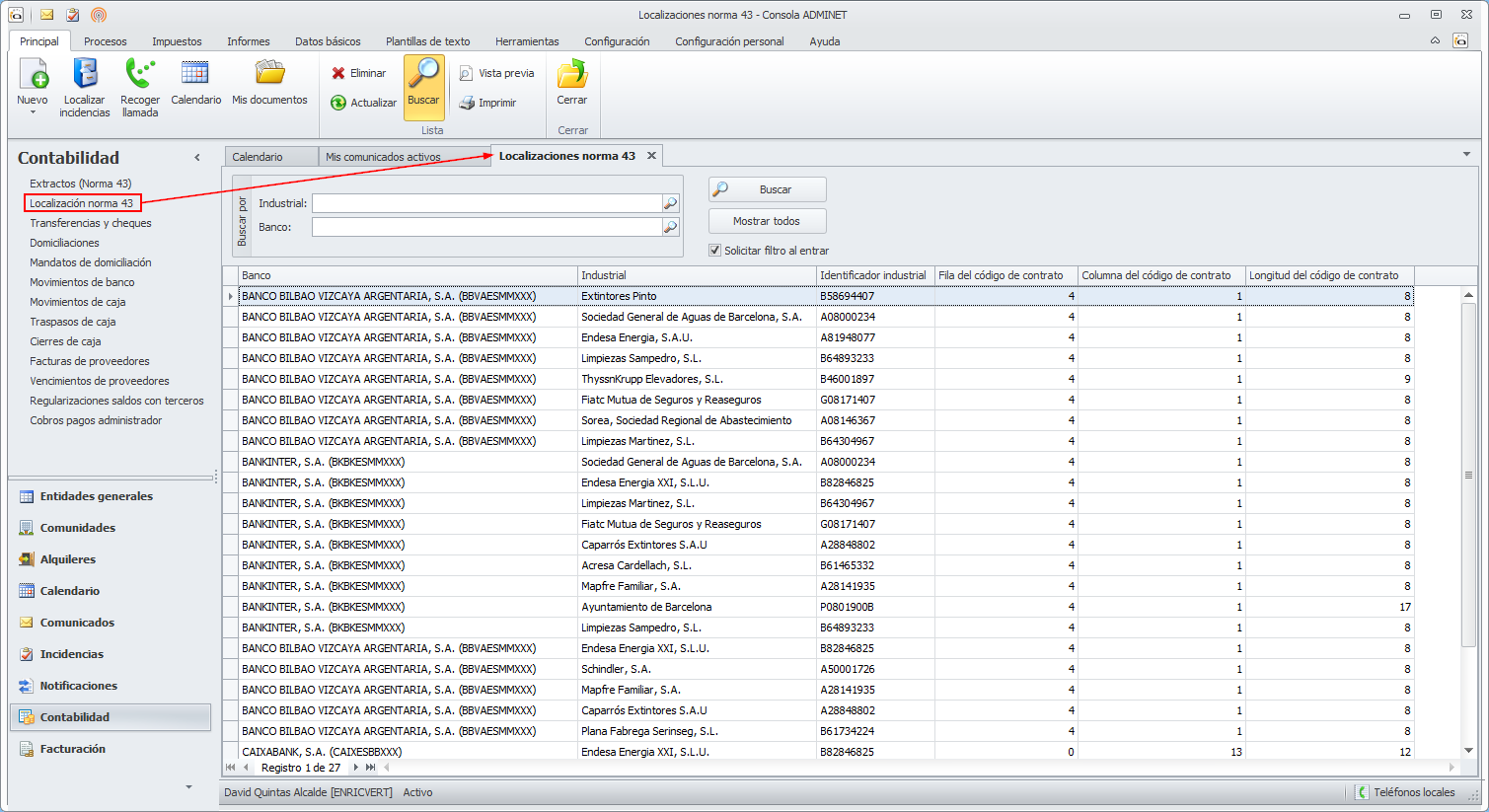Toggle Solicitar filtro al entrar checkbox

click(x=715, y=251)
